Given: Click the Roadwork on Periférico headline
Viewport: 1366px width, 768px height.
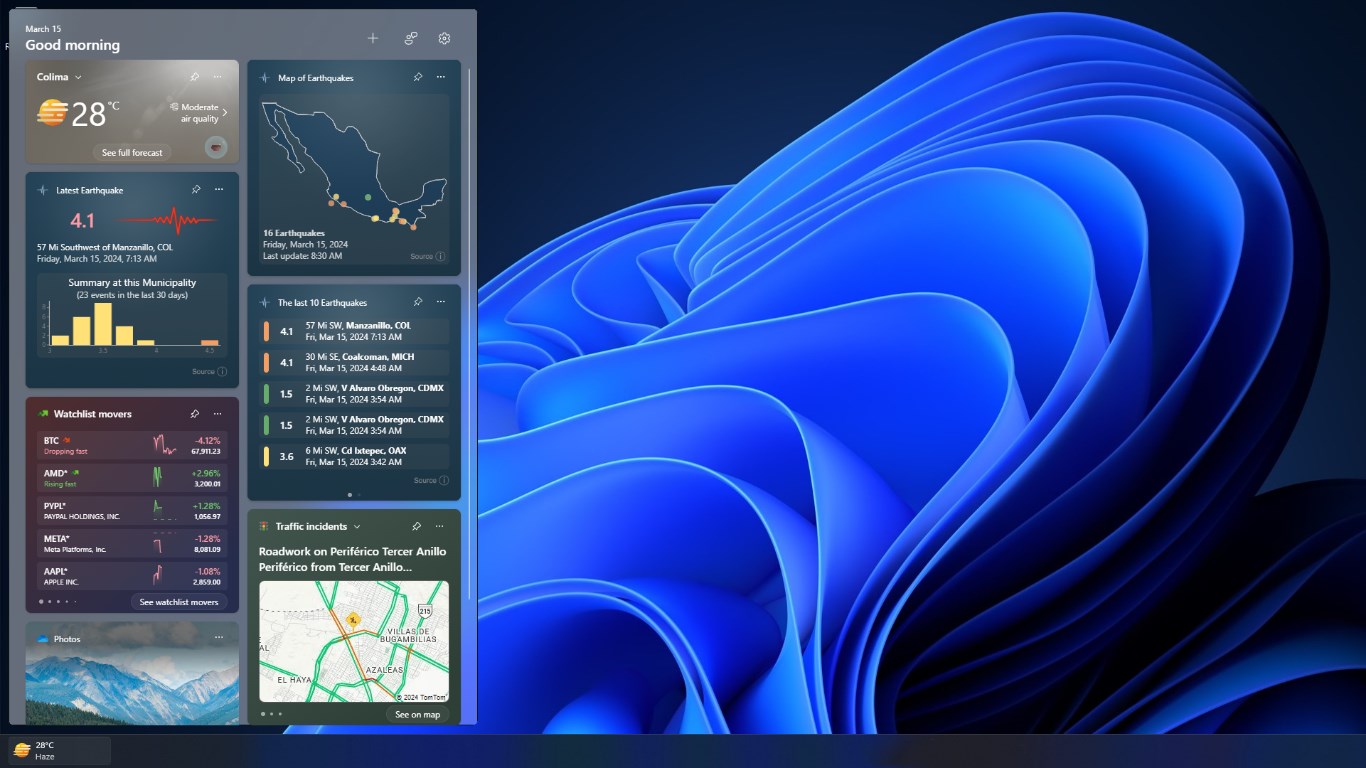Looking at the screenshot, I should pos(353,559).
